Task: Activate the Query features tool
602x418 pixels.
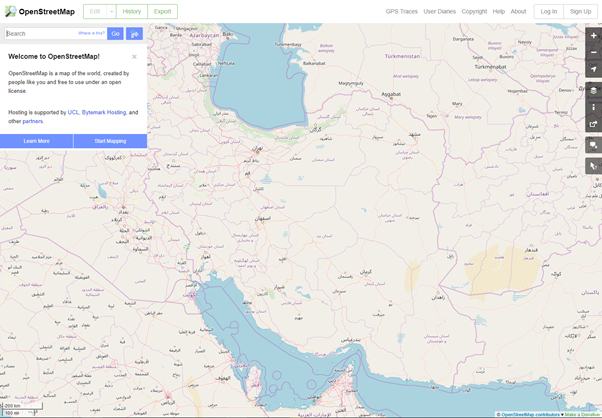Action: click(x=594, y=166)
